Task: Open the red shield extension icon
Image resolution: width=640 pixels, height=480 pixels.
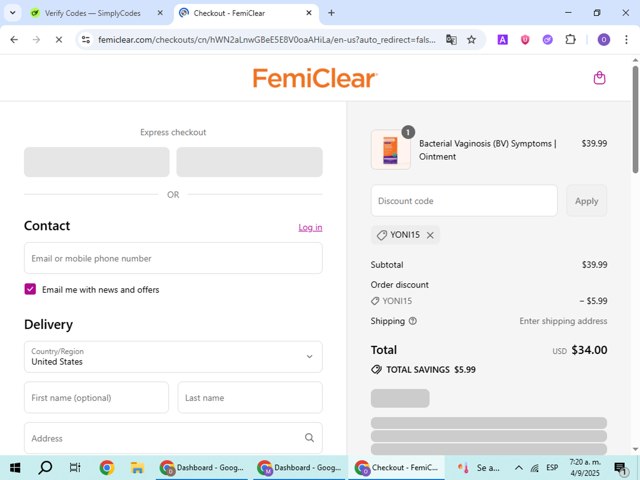Action: click(525, 40)
